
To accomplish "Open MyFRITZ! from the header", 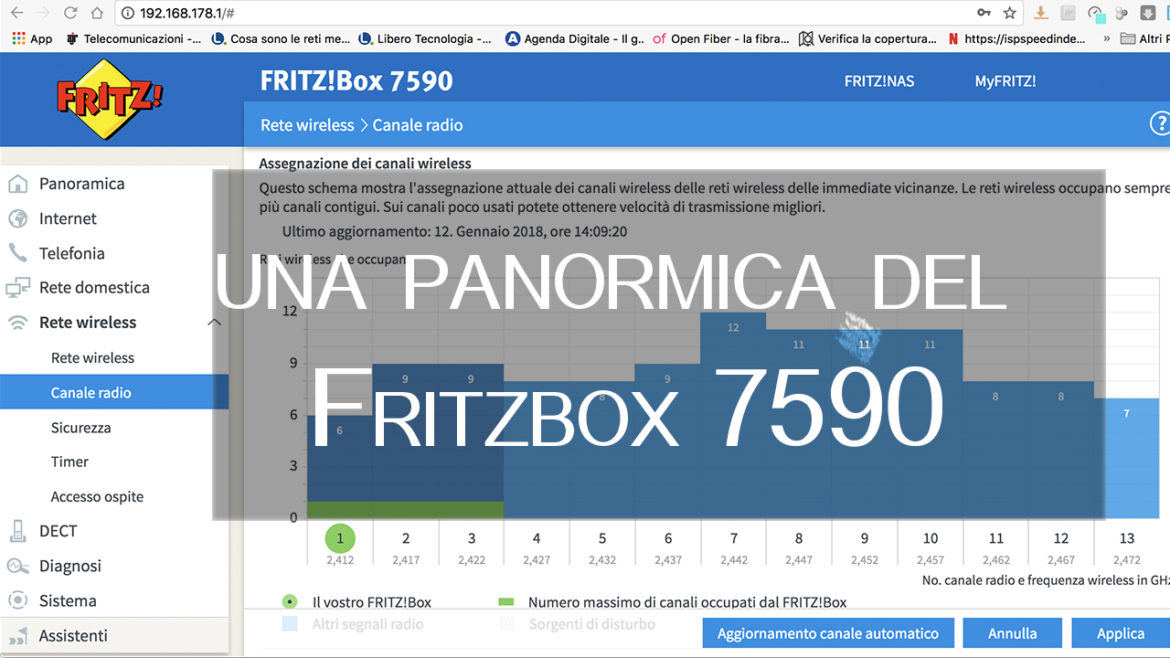I will [x=1005, y=81].
